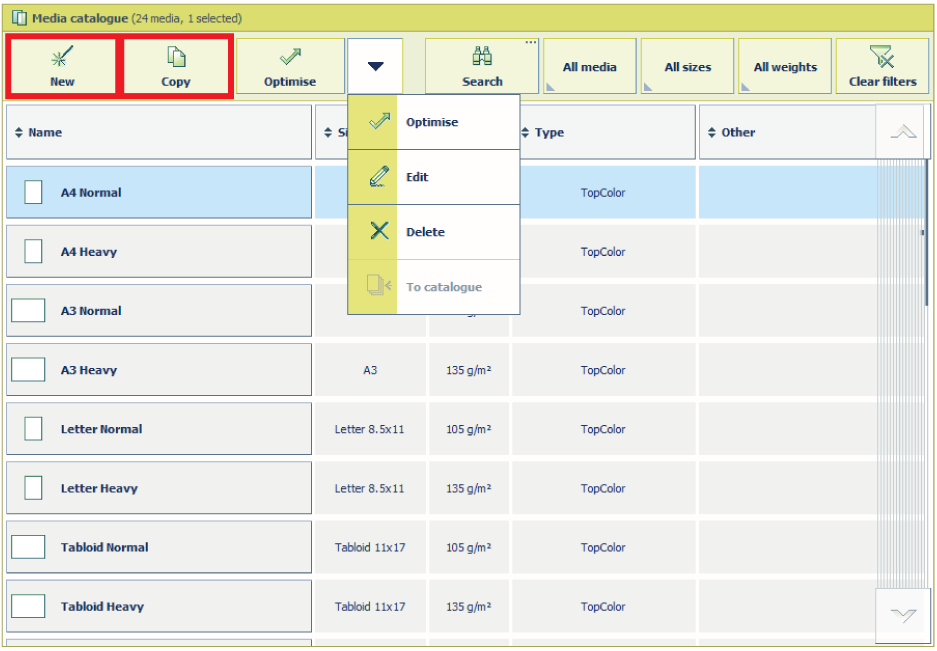Click the Clear filters funnel icon
937x651 pixels.
coord(882,57)
